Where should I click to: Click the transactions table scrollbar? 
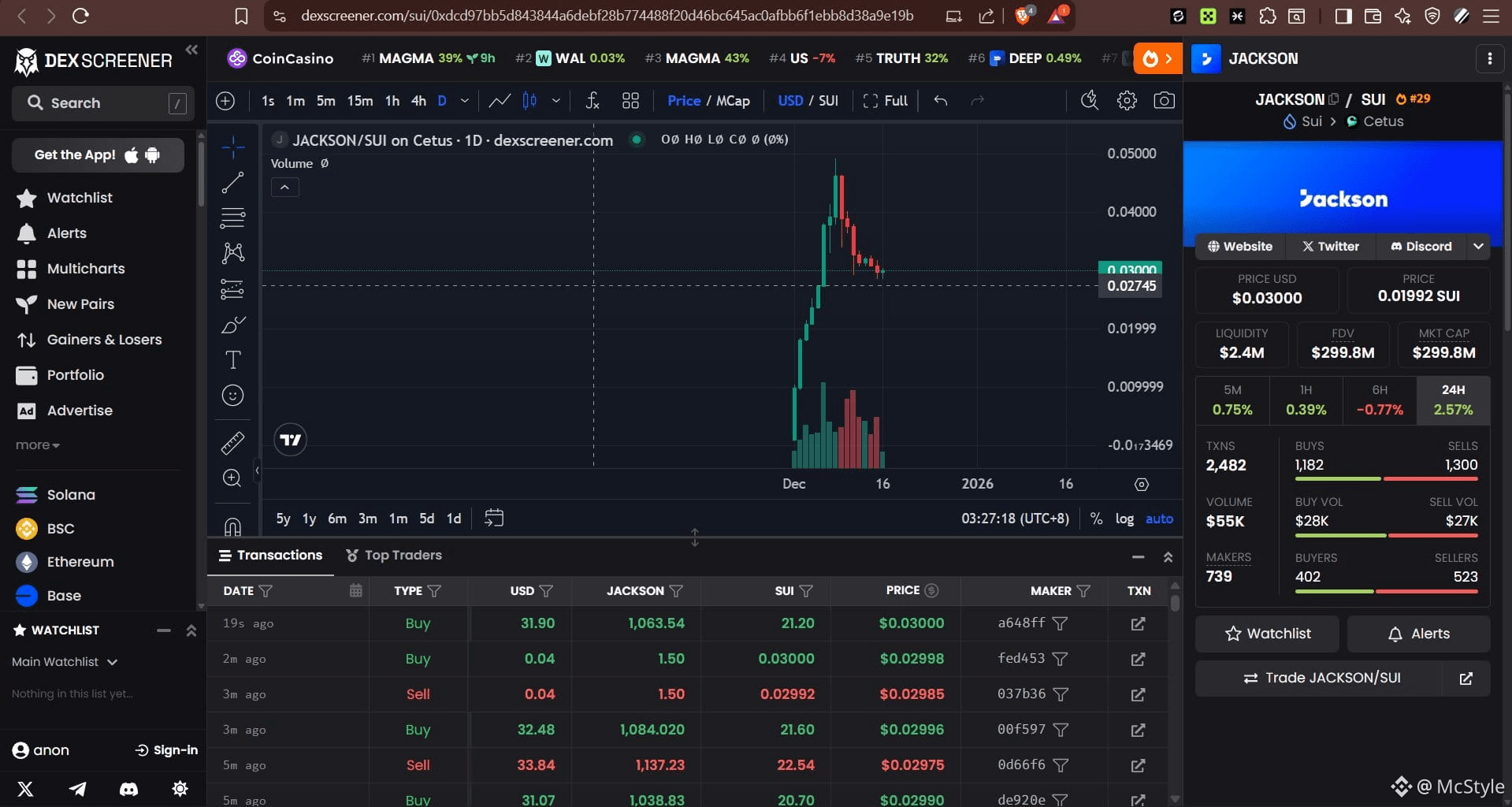click(x=1175, y=603)
